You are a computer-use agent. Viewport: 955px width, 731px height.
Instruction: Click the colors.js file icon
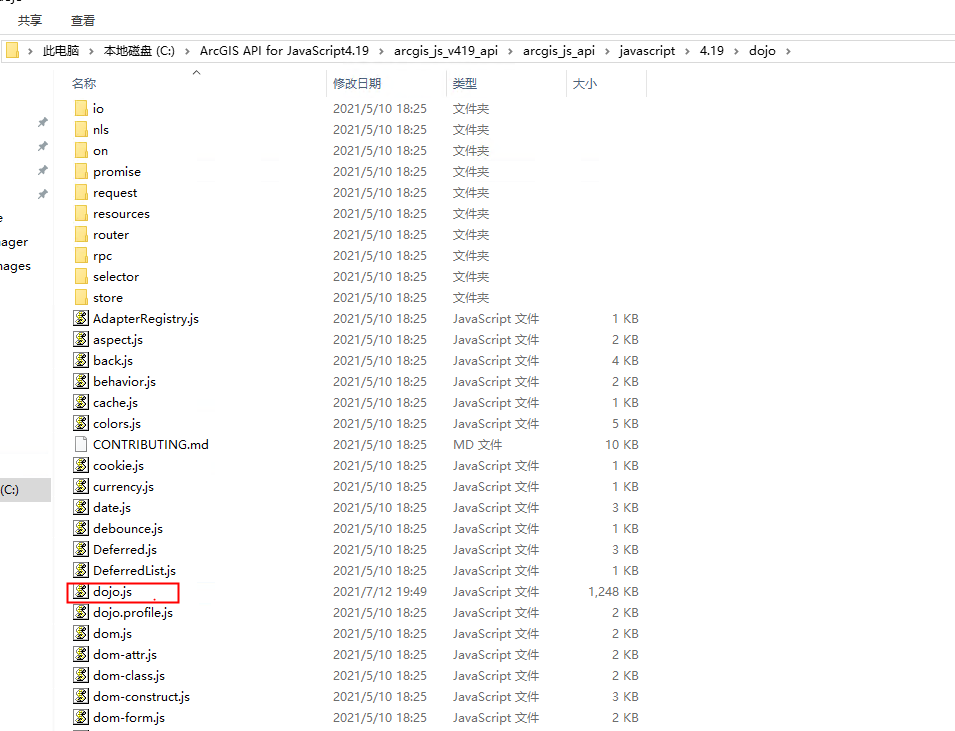tap(81, 423)
